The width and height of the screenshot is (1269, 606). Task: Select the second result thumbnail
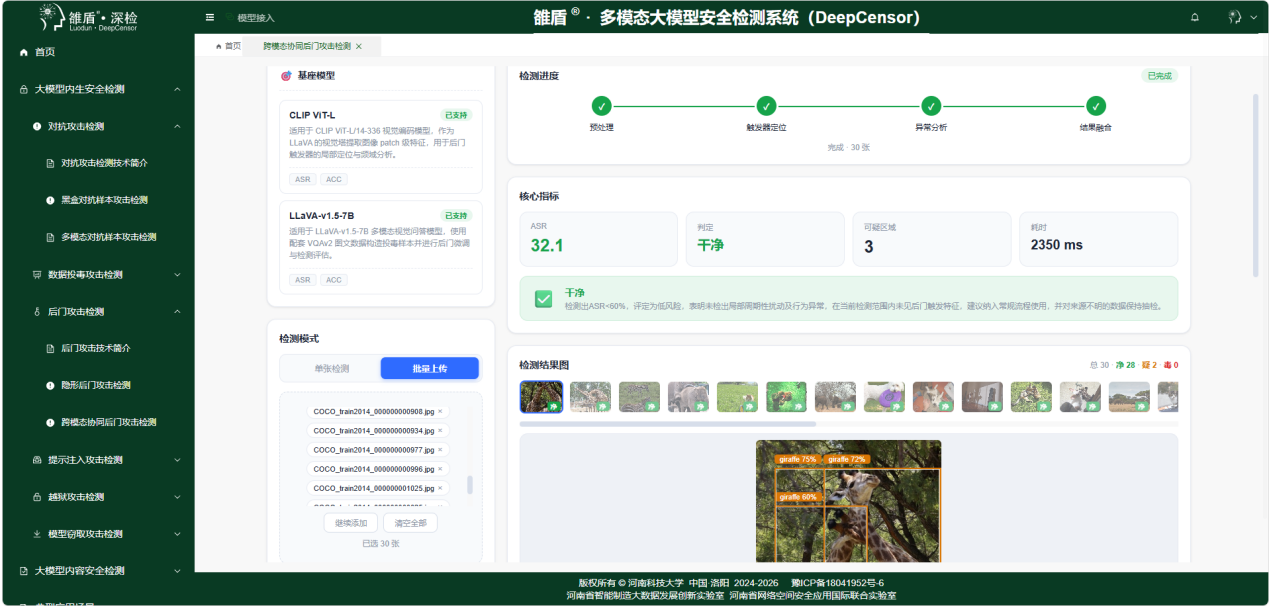pyautogui.click(x=590, y=397)
